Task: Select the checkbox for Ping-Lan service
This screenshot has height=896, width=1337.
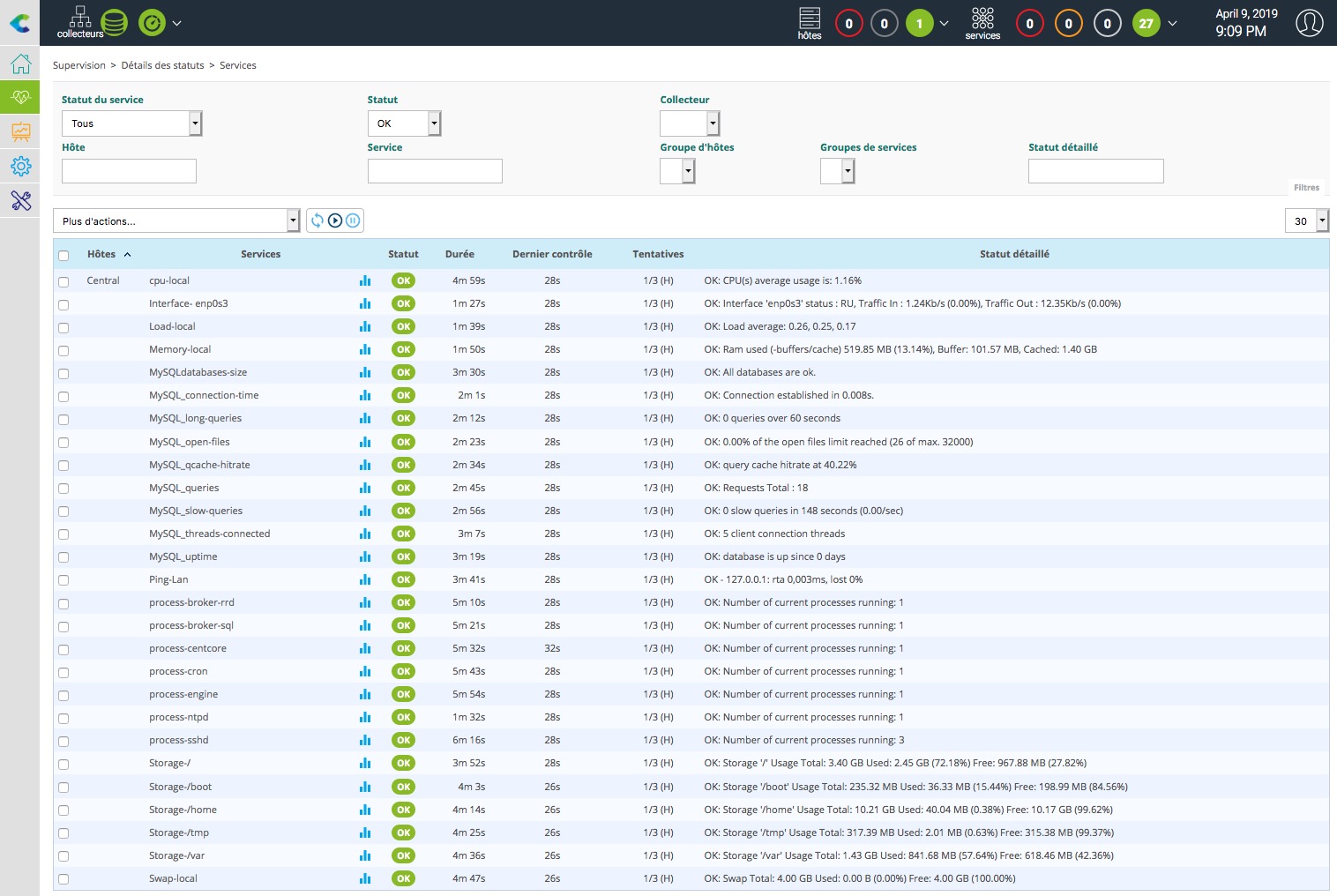Action: pos(63,580)
